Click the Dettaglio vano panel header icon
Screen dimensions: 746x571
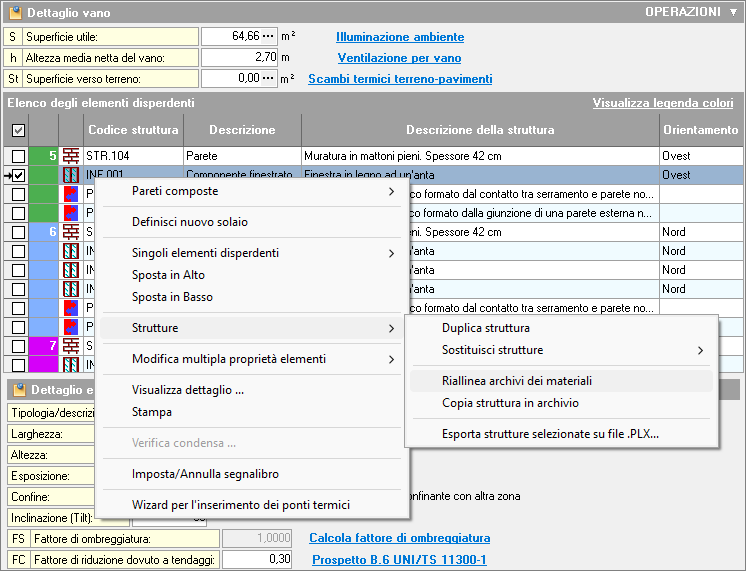14,13
